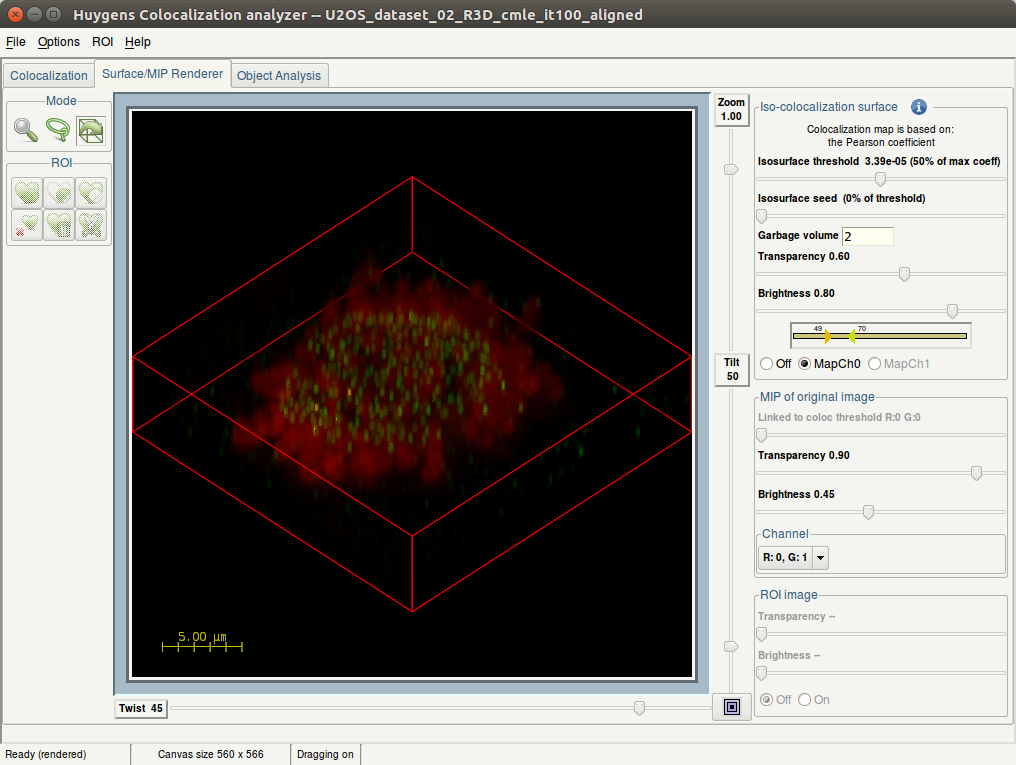The image size is (1016, 765).
Task: Open the blue info icon for iso-colocalization
Action: click(918, 107)
